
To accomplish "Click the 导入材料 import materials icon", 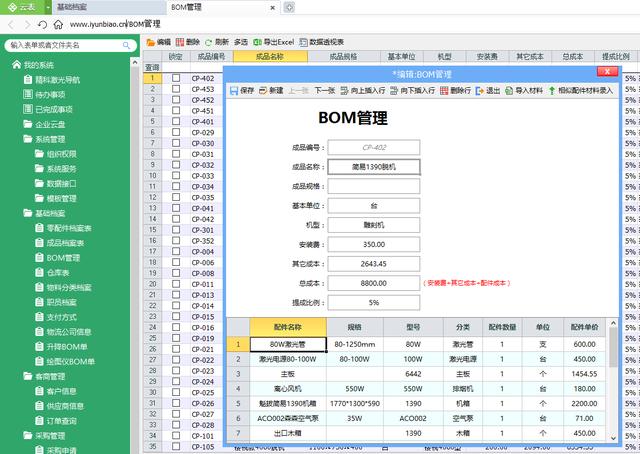I will tap(510, 90).
